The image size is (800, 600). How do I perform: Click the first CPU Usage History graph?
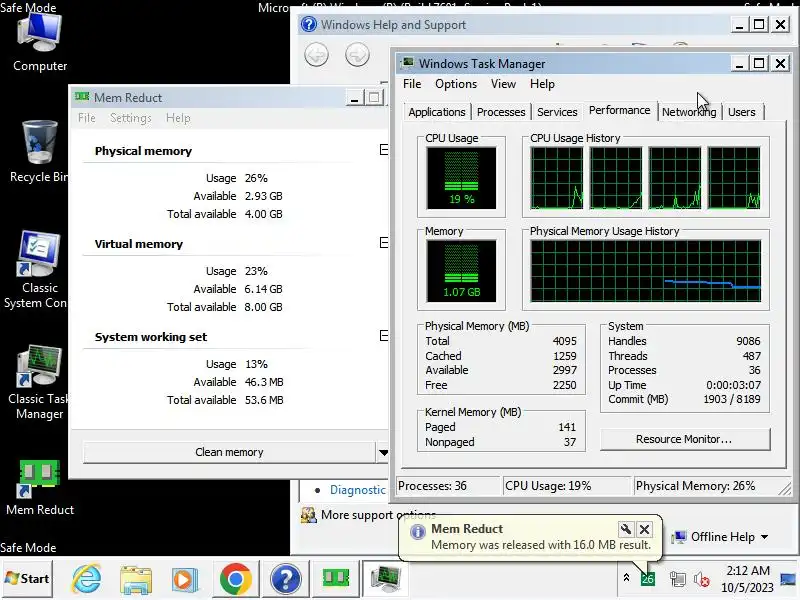pyautogui.click(x=557, y=178)
